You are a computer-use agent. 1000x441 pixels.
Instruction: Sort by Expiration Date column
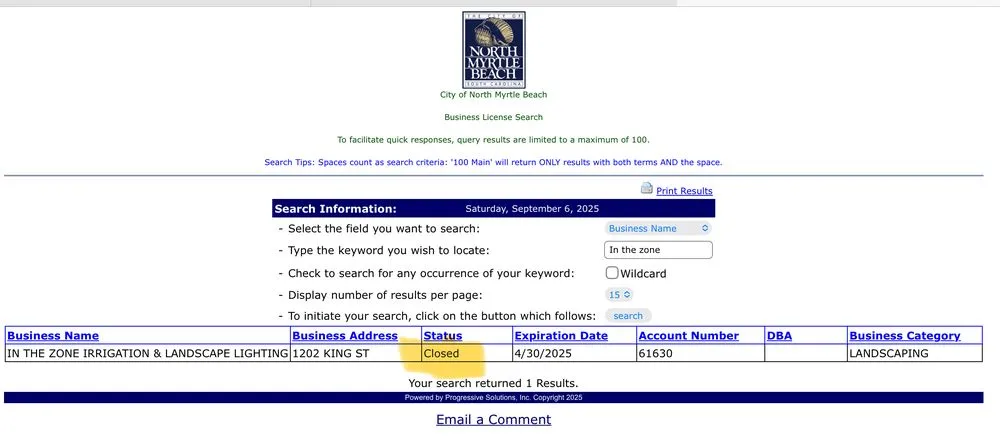click(x=561, y=336)
